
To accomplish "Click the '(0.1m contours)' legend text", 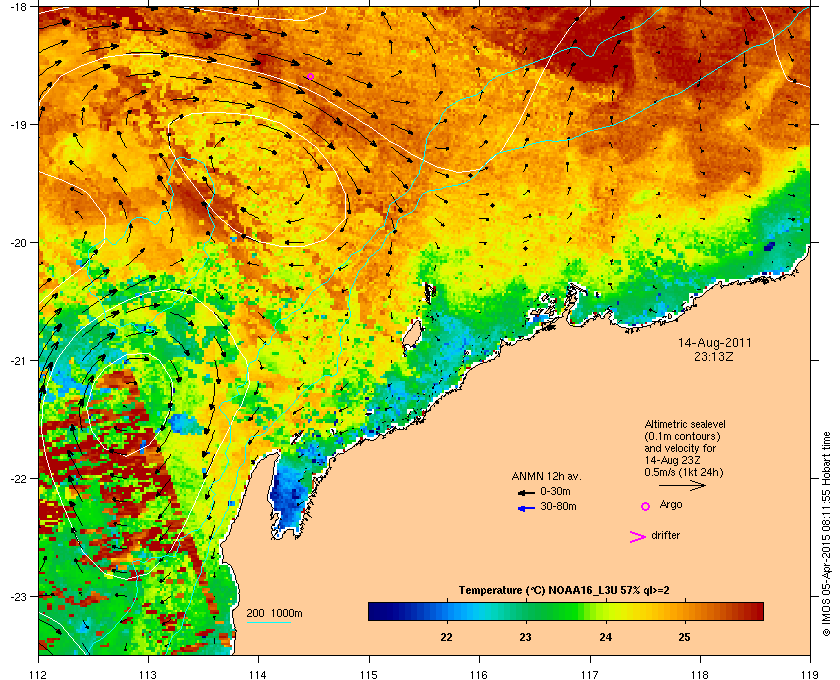I will click(x=682, y=436).
